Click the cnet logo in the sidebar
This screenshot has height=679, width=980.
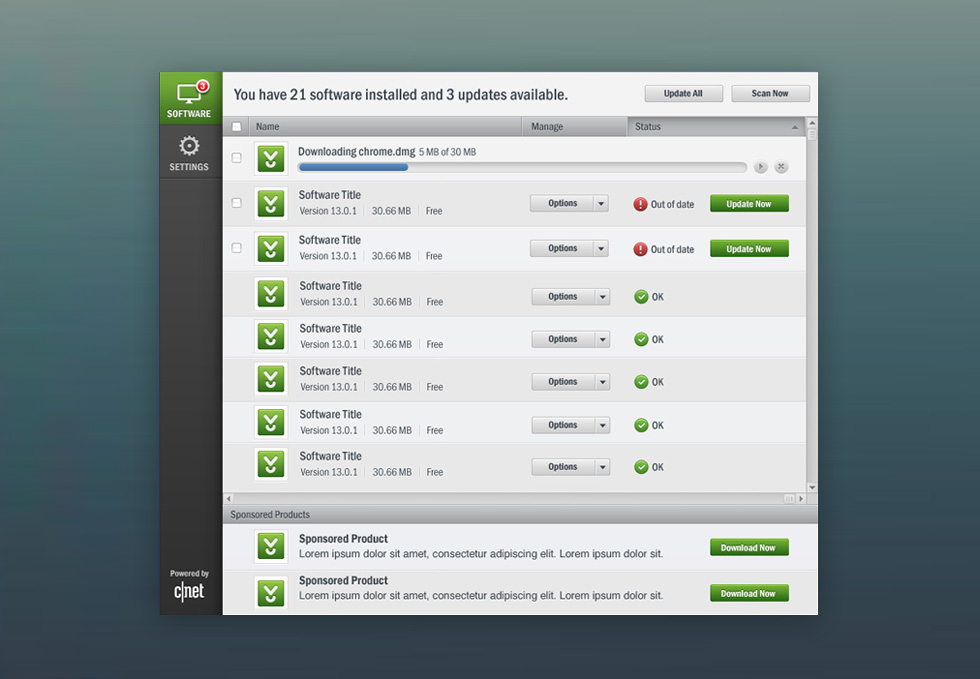[x=189, y=591]
